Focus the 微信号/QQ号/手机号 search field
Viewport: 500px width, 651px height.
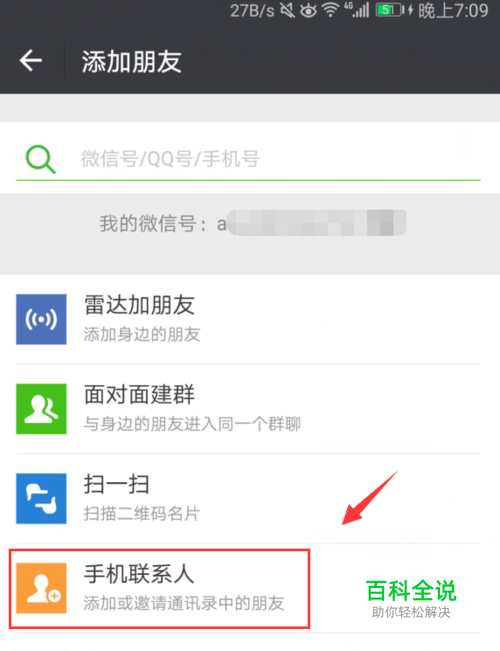click(248, 159)
